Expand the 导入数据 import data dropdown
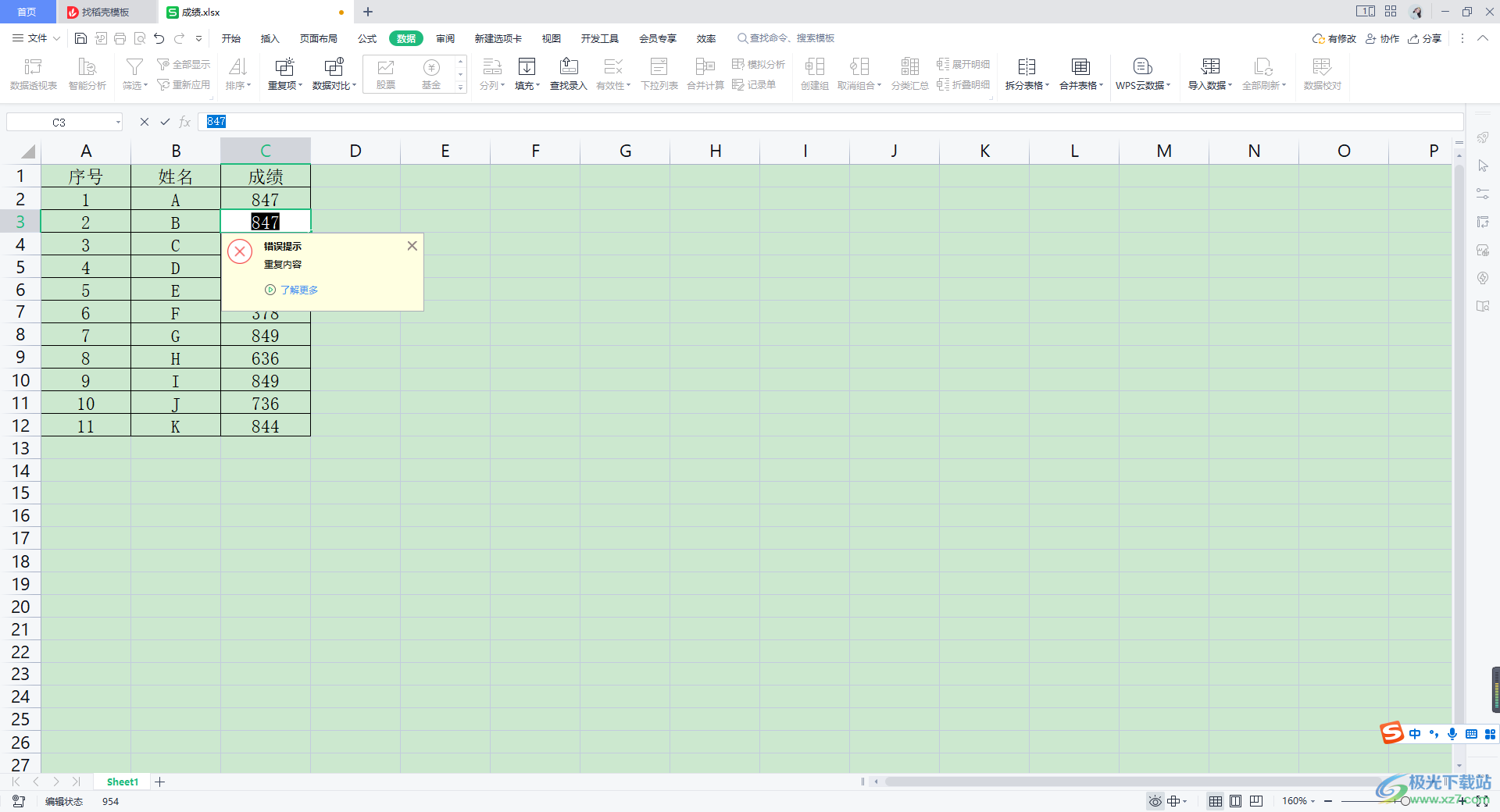1500x812 pixels. click(1210, 85)
